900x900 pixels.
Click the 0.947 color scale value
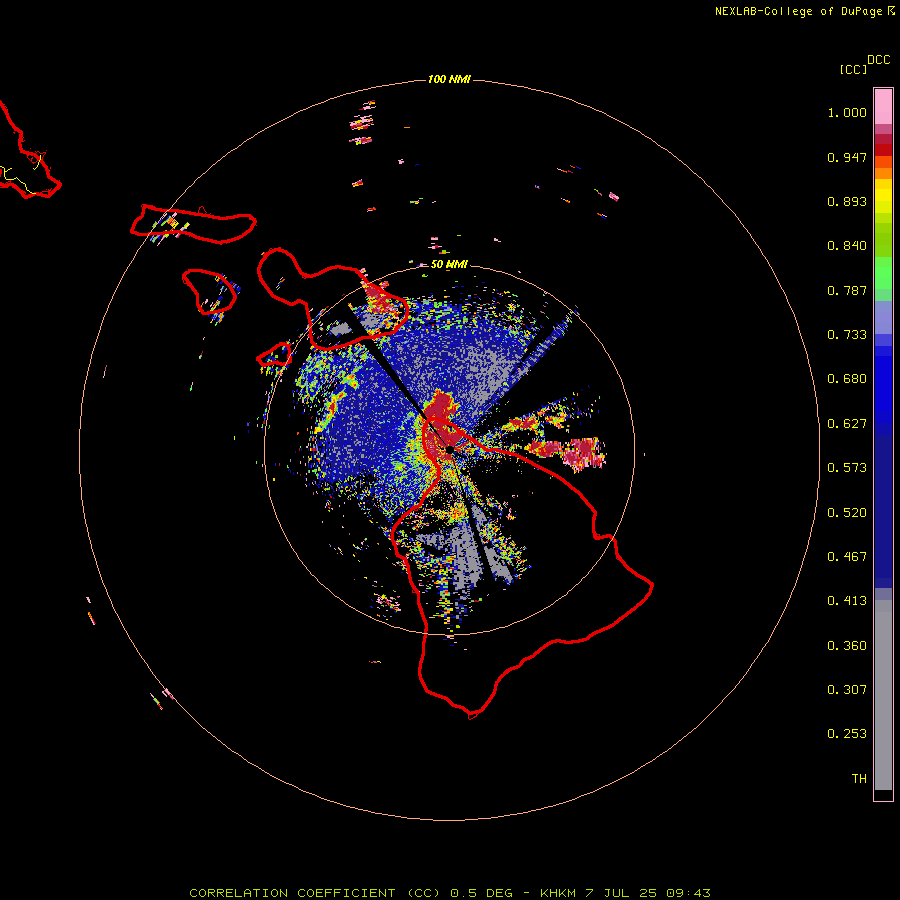point(847,157)
